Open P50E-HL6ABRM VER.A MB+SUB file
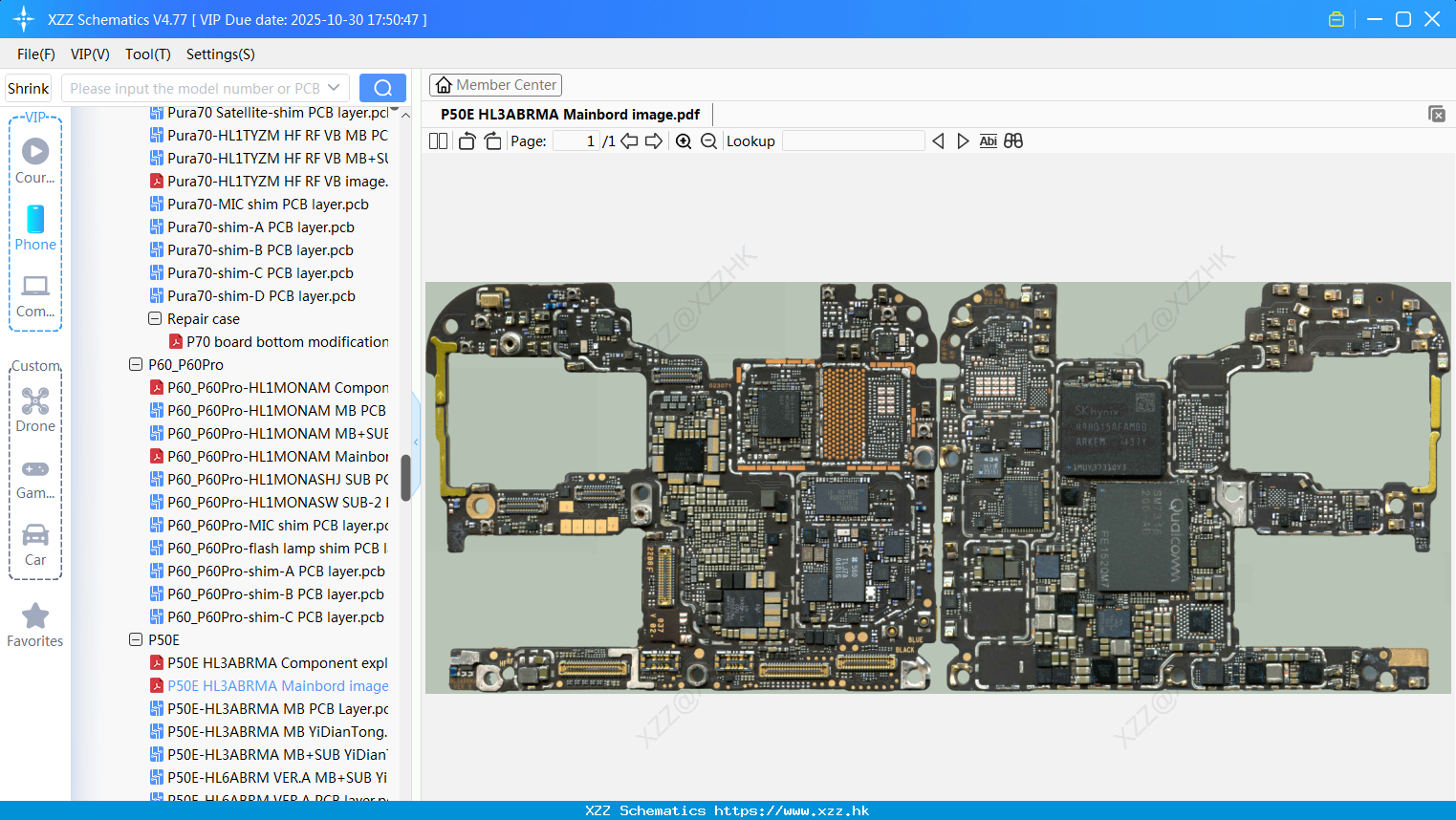Screen dimensions: 1456x820 [x=269, y=778]
